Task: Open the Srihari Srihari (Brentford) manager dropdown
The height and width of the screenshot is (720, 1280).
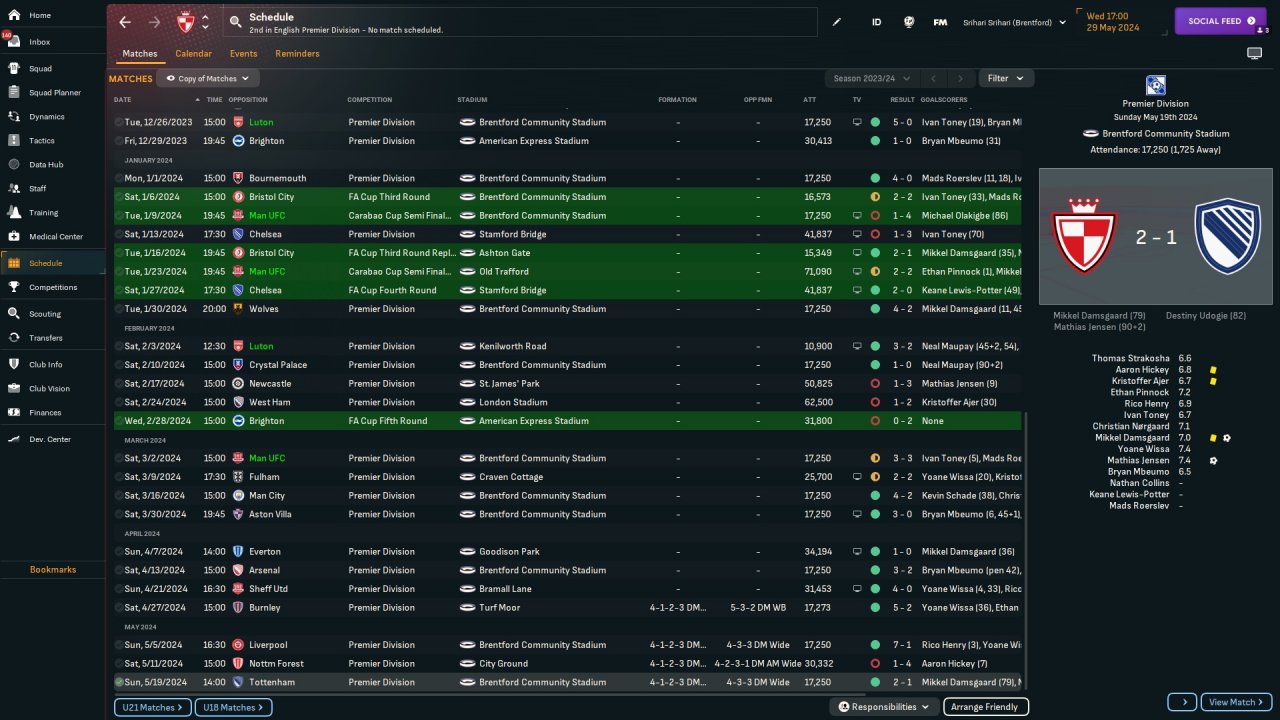Action: pos(1015,22)
